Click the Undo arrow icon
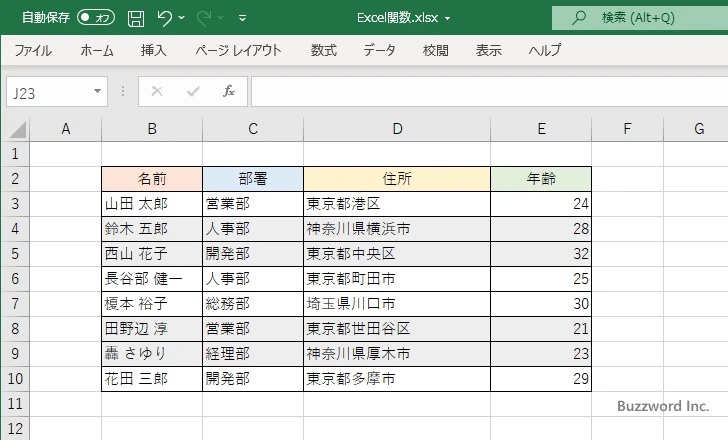Screen dimensions: 728x440 coord(166,18)
